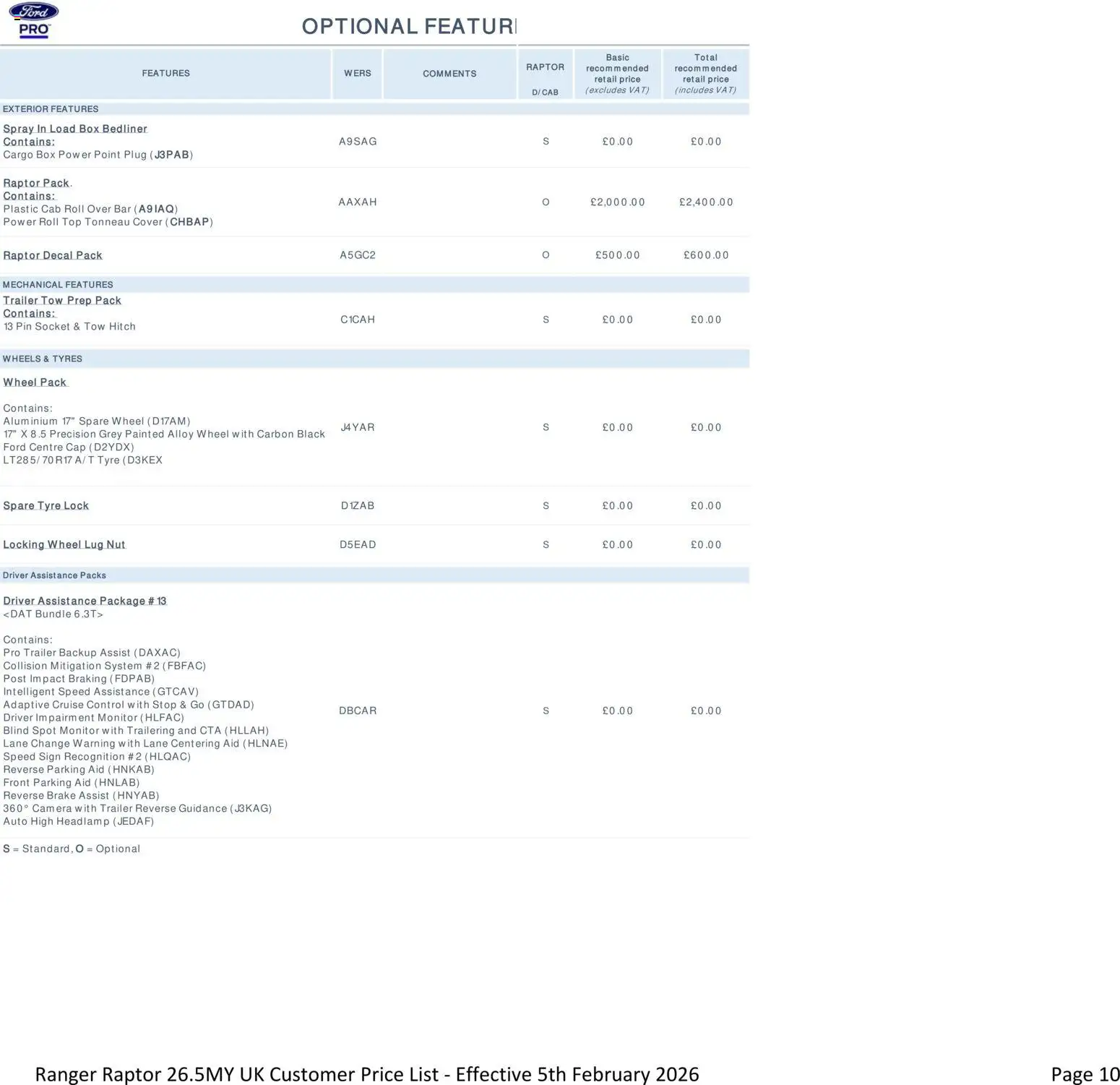Click the RAPTOR D/CAB column header

(x=545, y=74)
